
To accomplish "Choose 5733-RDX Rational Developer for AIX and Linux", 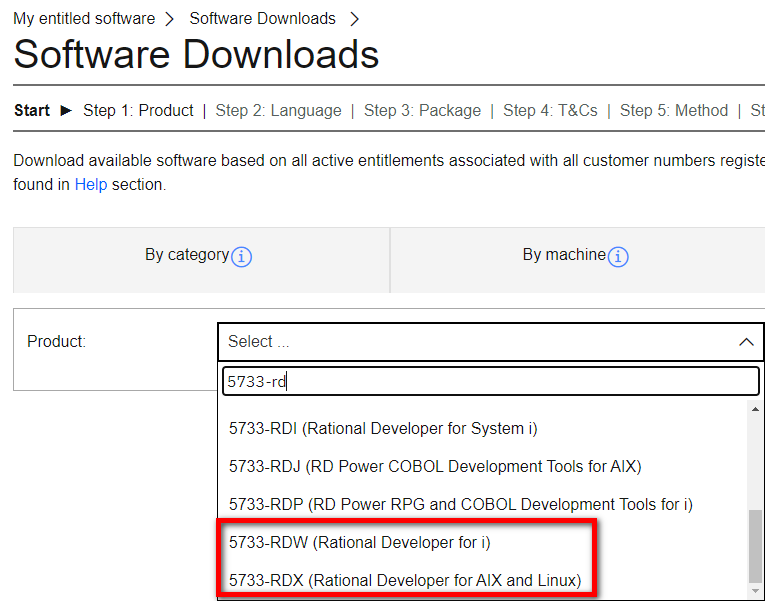I will click(405, 581).
